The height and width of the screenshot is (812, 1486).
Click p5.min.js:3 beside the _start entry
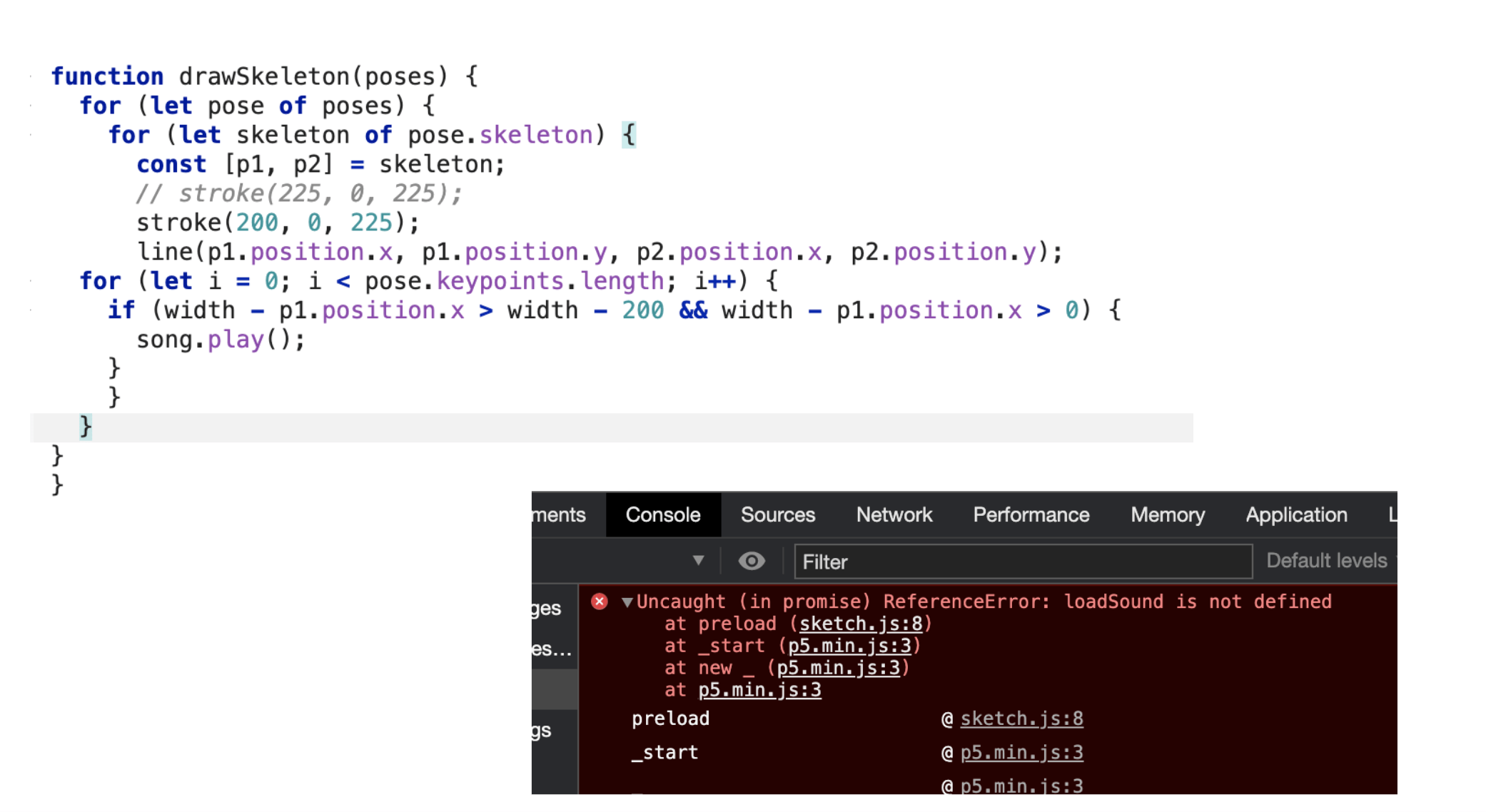tap(1022, 752)
